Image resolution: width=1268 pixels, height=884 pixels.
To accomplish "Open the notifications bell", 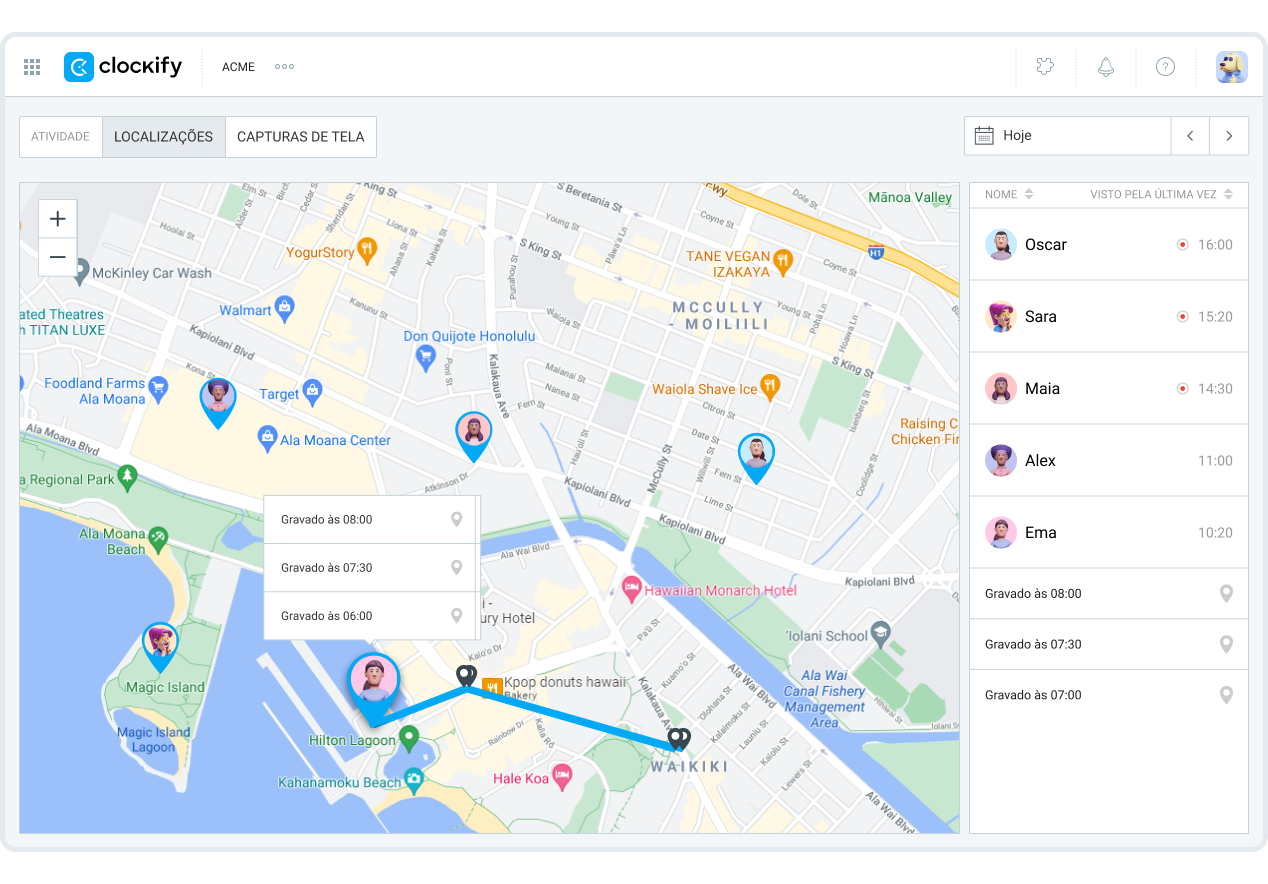I will 1105,67.
